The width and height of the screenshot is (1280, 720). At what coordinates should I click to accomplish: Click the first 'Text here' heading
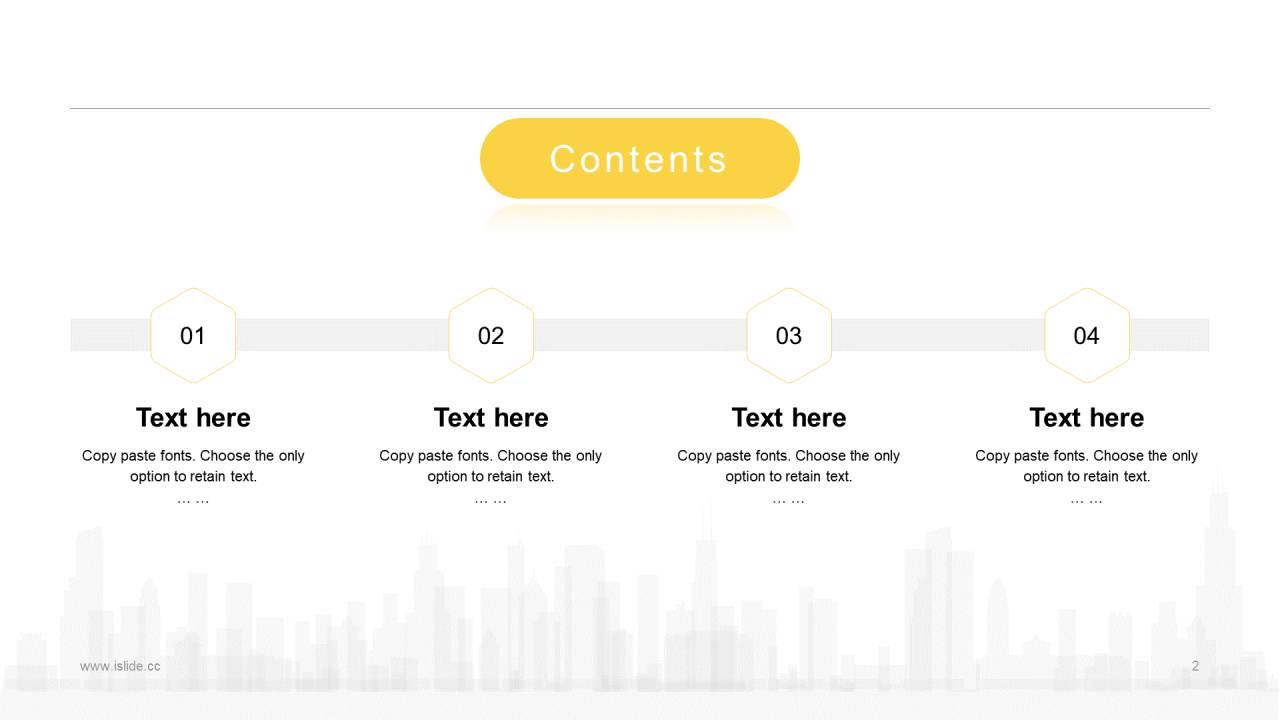[x=193, y=417]
